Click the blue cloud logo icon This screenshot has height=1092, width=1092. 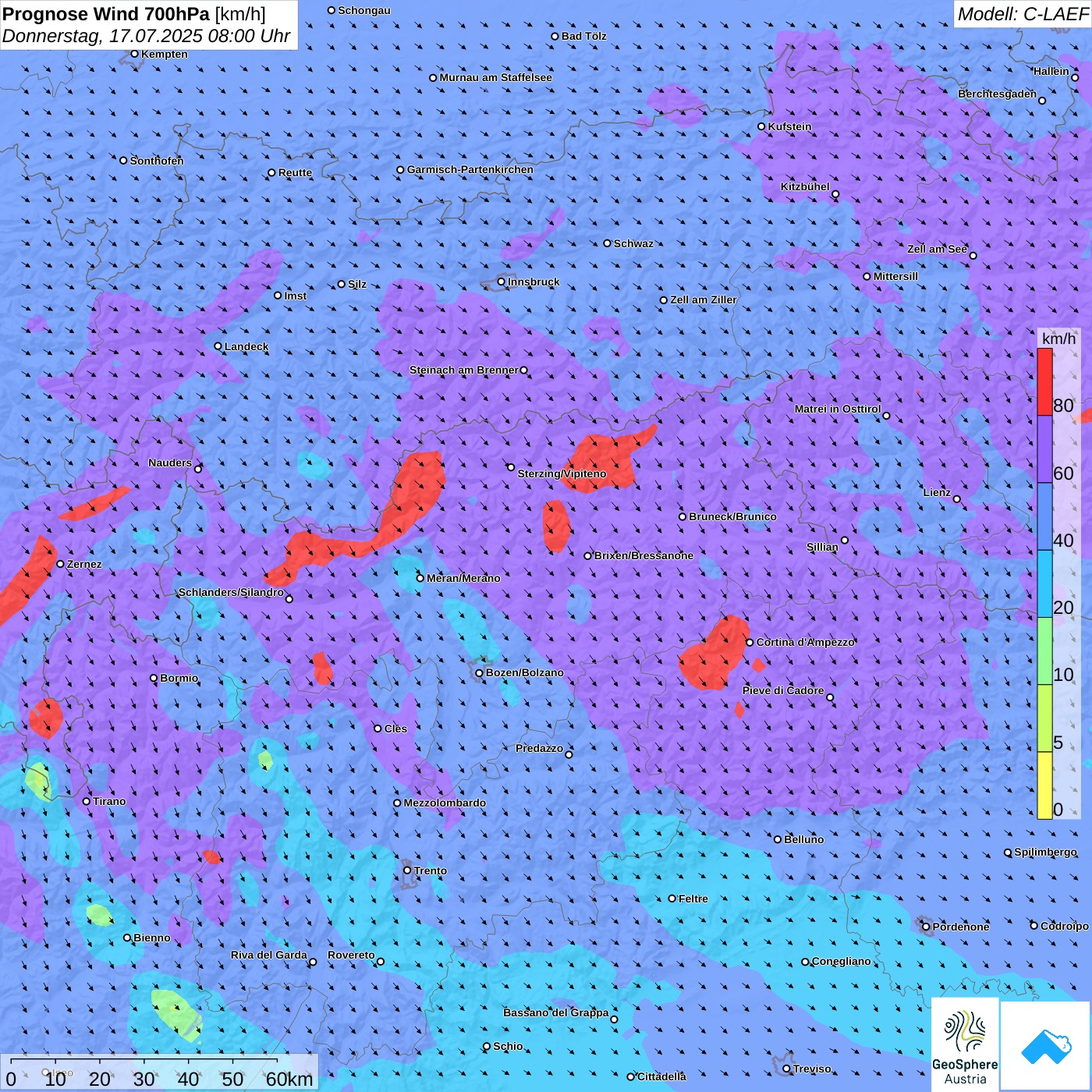pos(1045,1046)
